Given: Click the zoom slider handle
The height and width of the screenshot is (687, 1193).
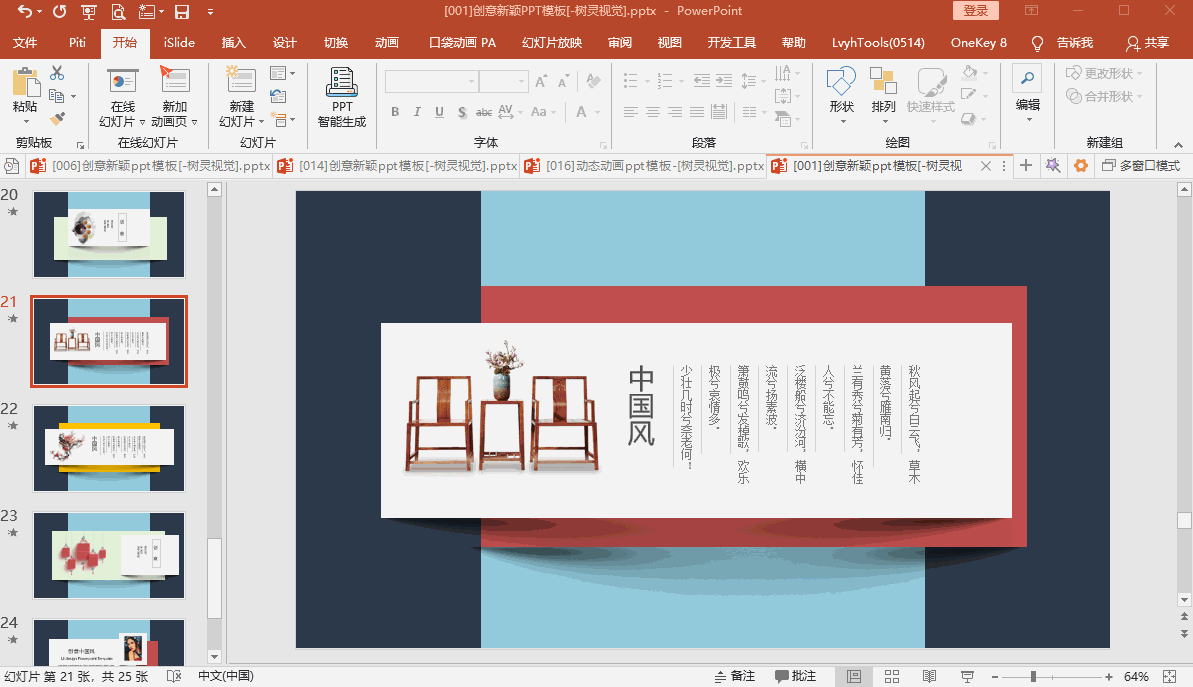Looking at the screenshot, I should click(x=1033, y=677).
